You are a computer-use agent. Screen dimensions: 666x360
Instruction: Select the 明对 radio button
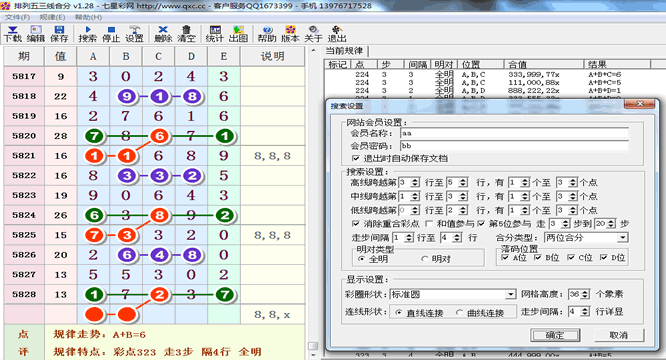click(x=424, y=259)
